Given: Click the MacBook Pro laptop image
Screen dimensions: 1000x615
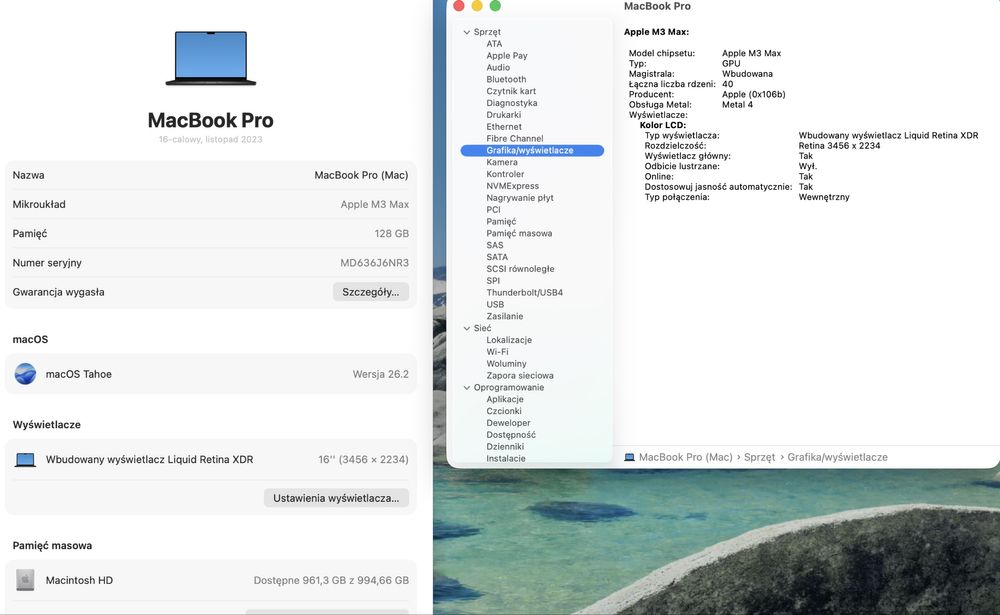Looking at the screenshot, I should 210,58.
